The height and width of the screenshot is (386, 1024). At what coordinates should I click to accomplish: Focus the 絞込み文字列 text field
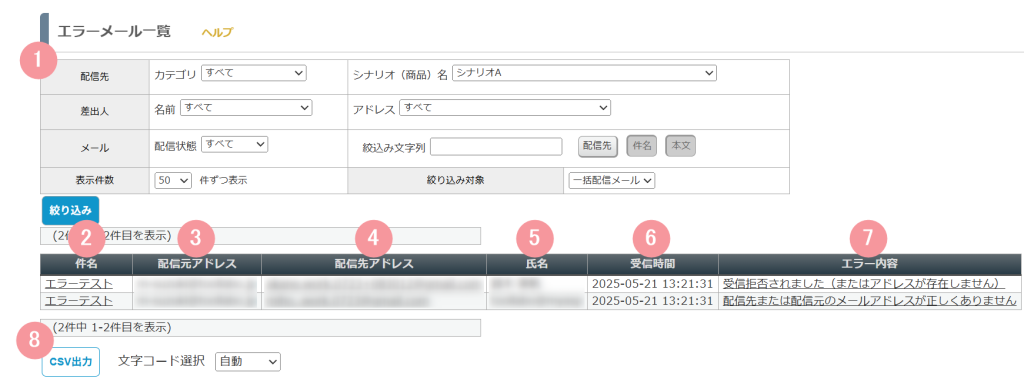pos(496,147)
